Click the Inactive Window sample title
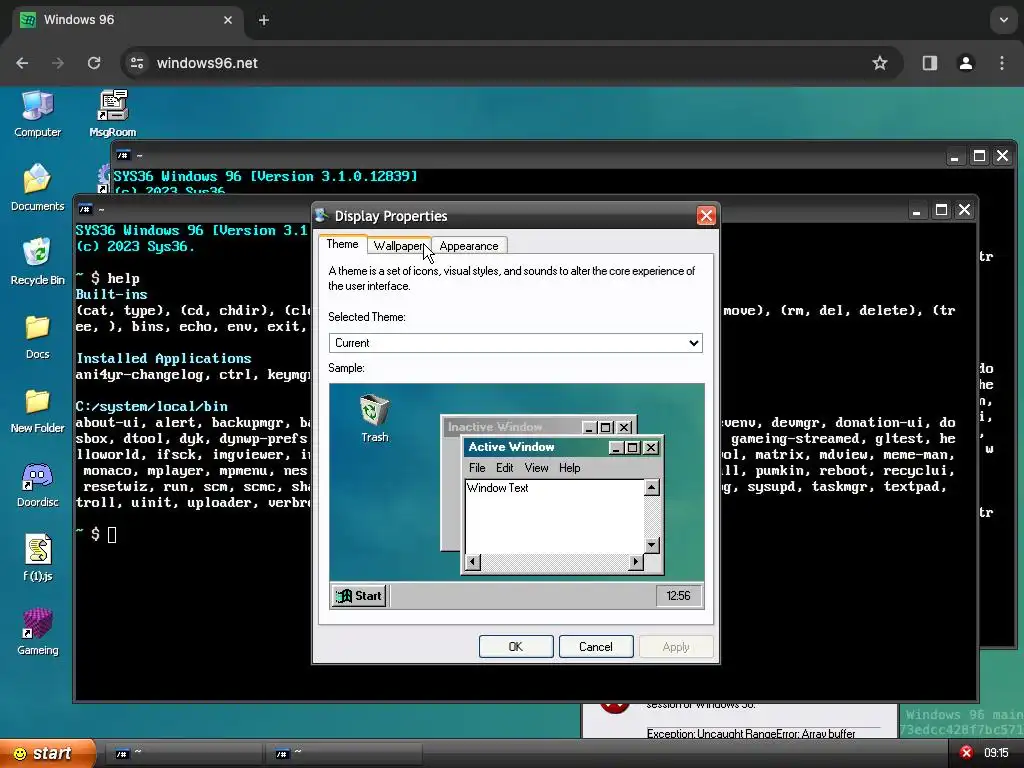Image resolution: width=1024 pixels, height=768 pixels. point(494,427)
